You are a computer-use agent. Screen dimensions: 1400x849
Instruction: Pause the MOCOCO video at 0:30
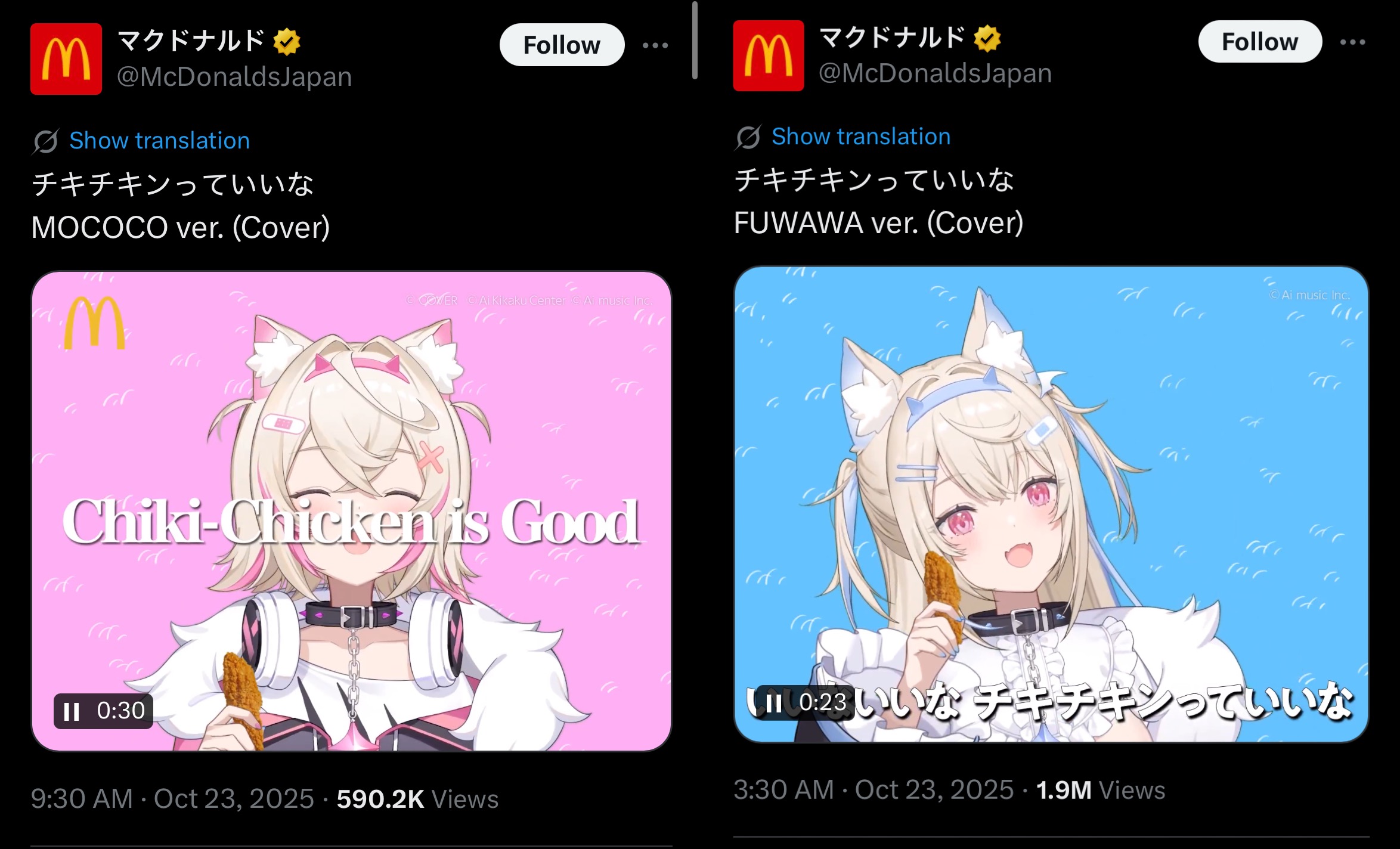pyautogui.click(x=72, y=711)
